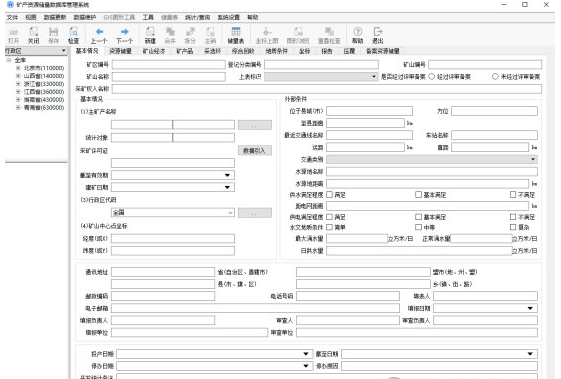Viewport: 561px width, 379px height.
Task: Click the 经度 coordinate input field
Action: pyautogui.click(x=173, y=238)
